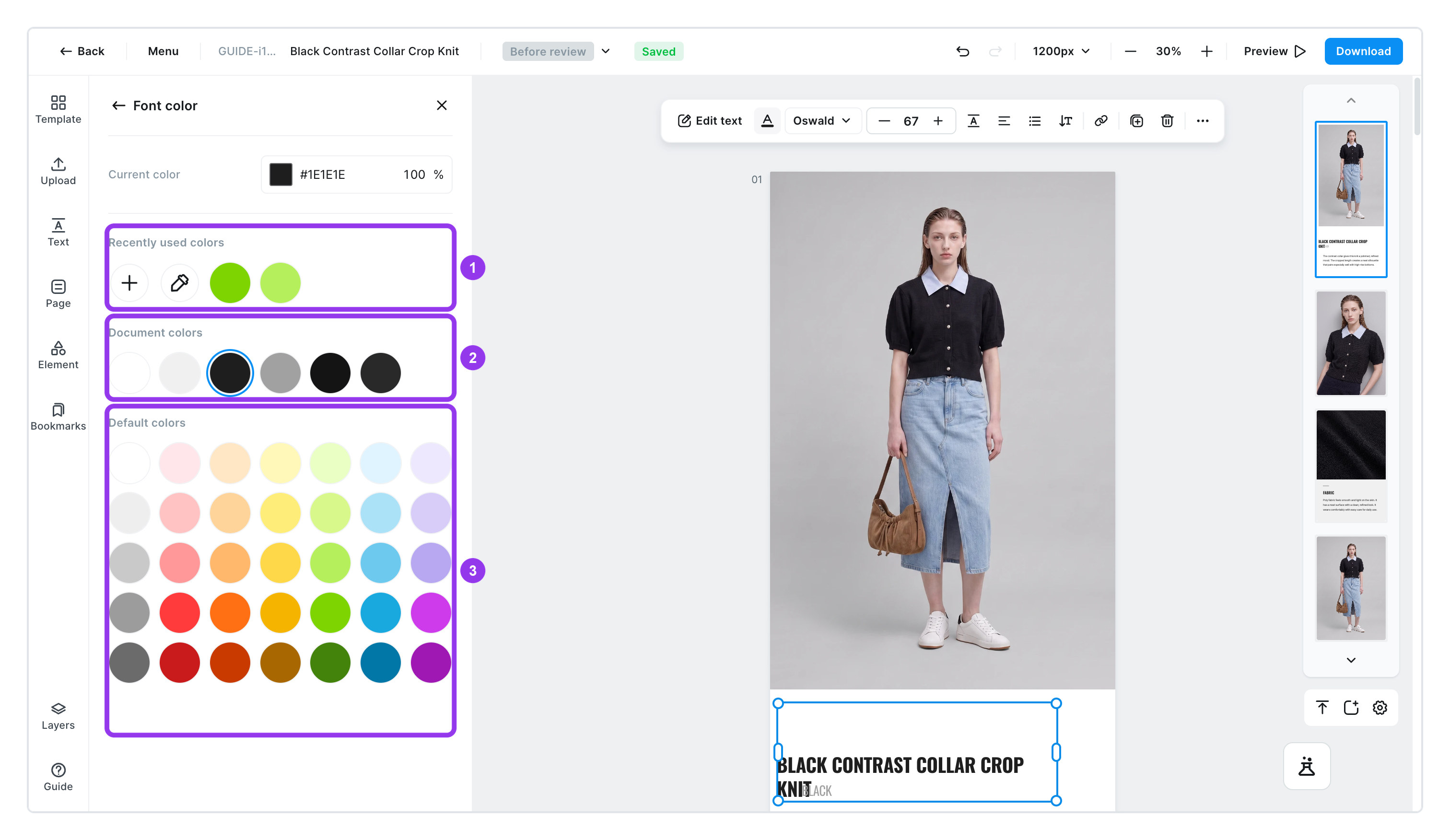Open the Element sidebar panel
Viewport: 1450px width, 840px height.
[58, 355]
